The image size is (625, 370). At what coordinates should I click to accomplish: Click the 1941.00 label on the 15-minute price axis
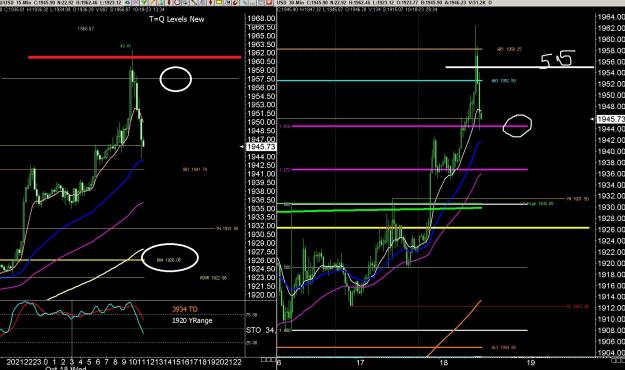click(261, 174)
